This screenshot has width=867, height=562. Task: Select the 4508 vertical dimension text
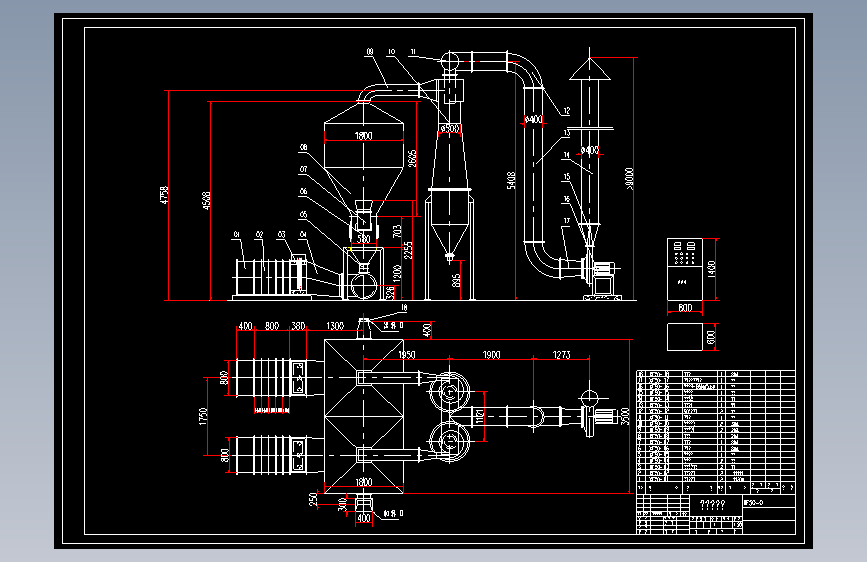coord(206,200)
